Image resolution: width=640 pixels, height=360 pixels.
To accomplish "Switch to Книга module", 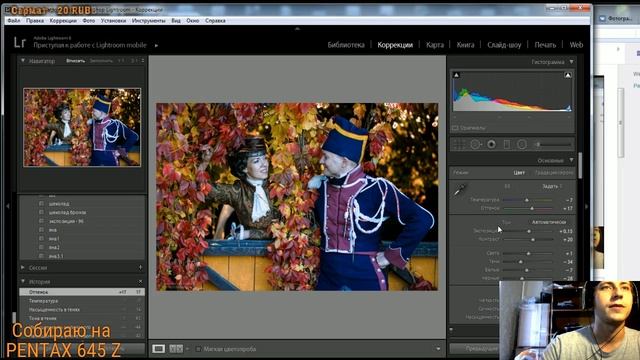I will point(465,45).
